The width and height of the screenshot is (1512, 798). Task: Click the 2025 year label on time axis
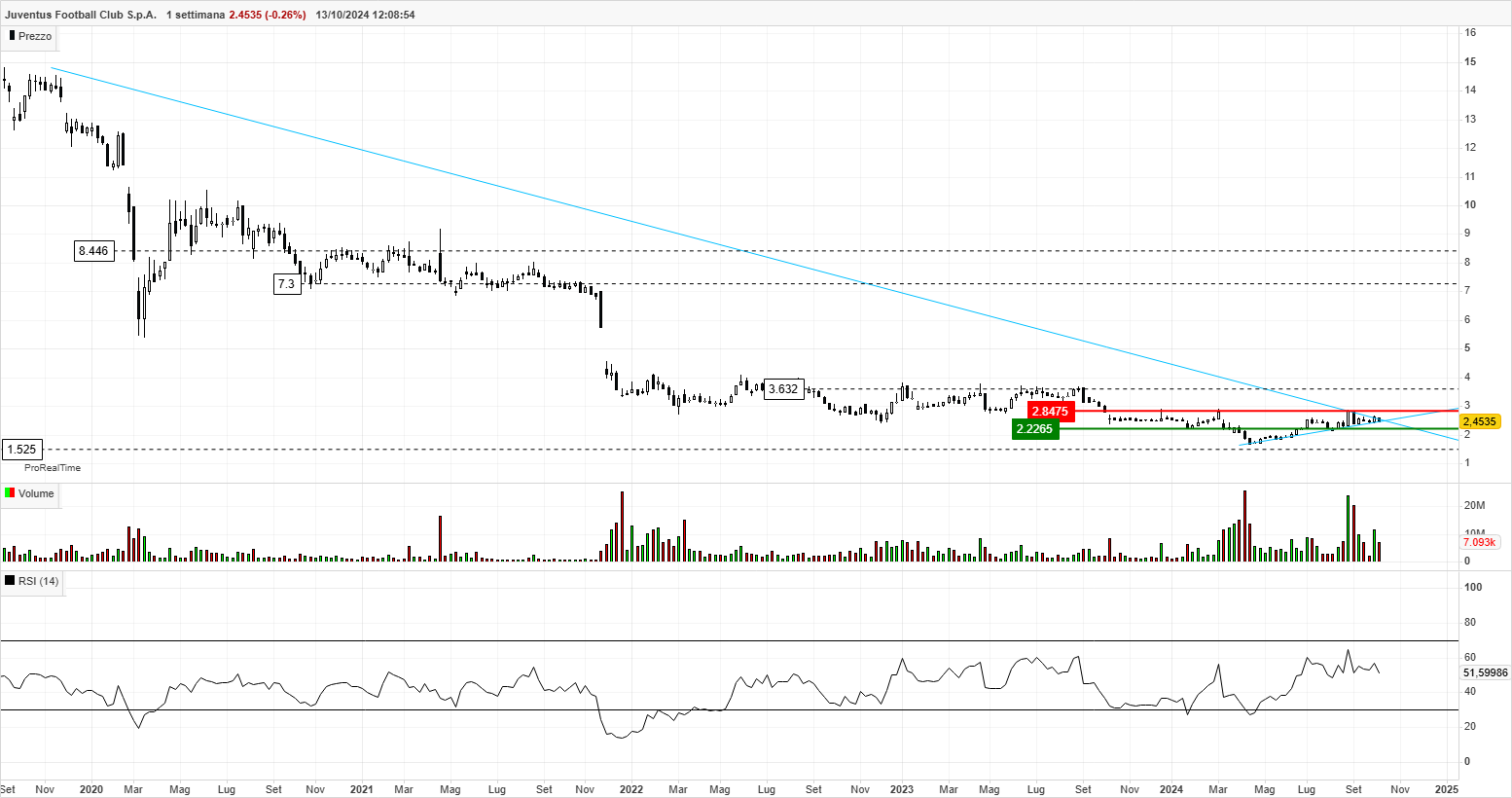1447,789
